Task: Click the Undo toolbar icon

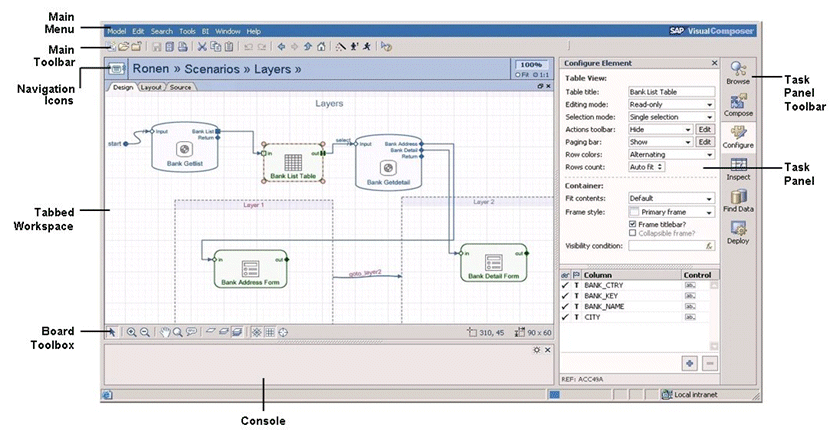Action: (x=248, y=47)
